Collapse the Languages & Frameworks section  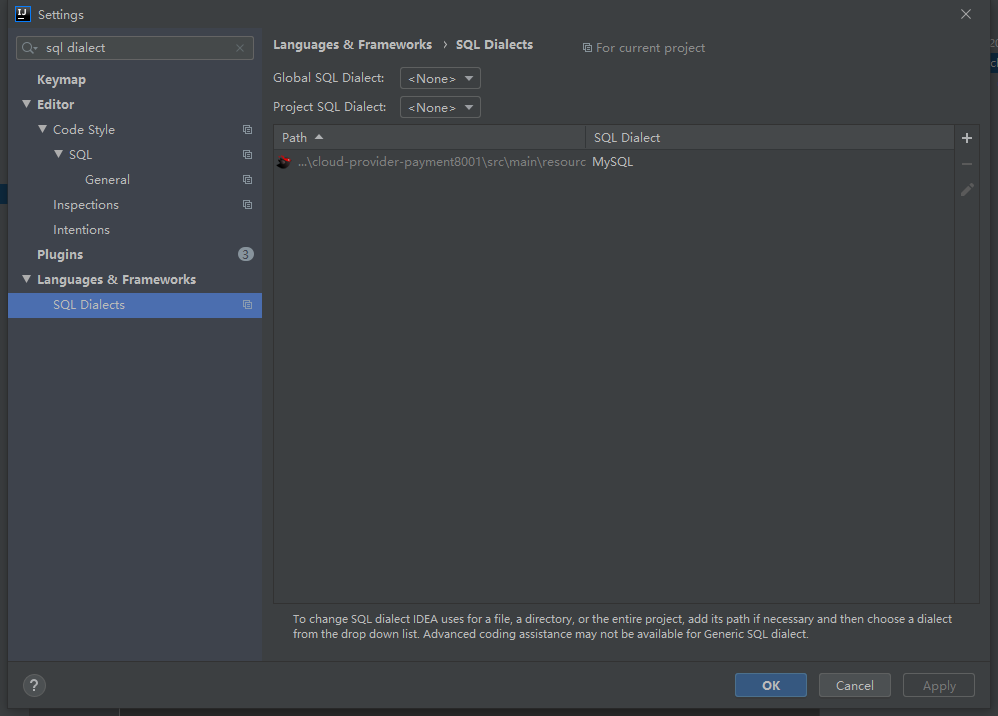[27, 280]
